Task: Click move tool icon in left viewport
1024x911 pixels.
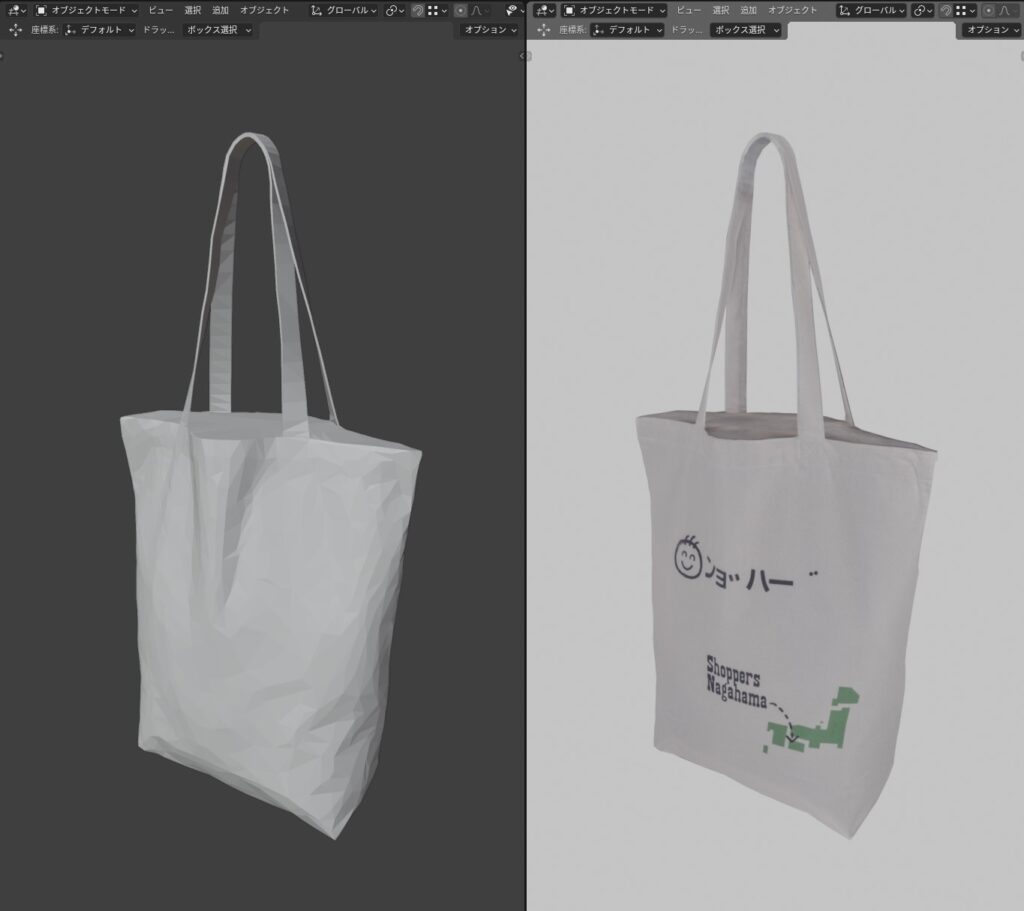Action: pos(15,30)
